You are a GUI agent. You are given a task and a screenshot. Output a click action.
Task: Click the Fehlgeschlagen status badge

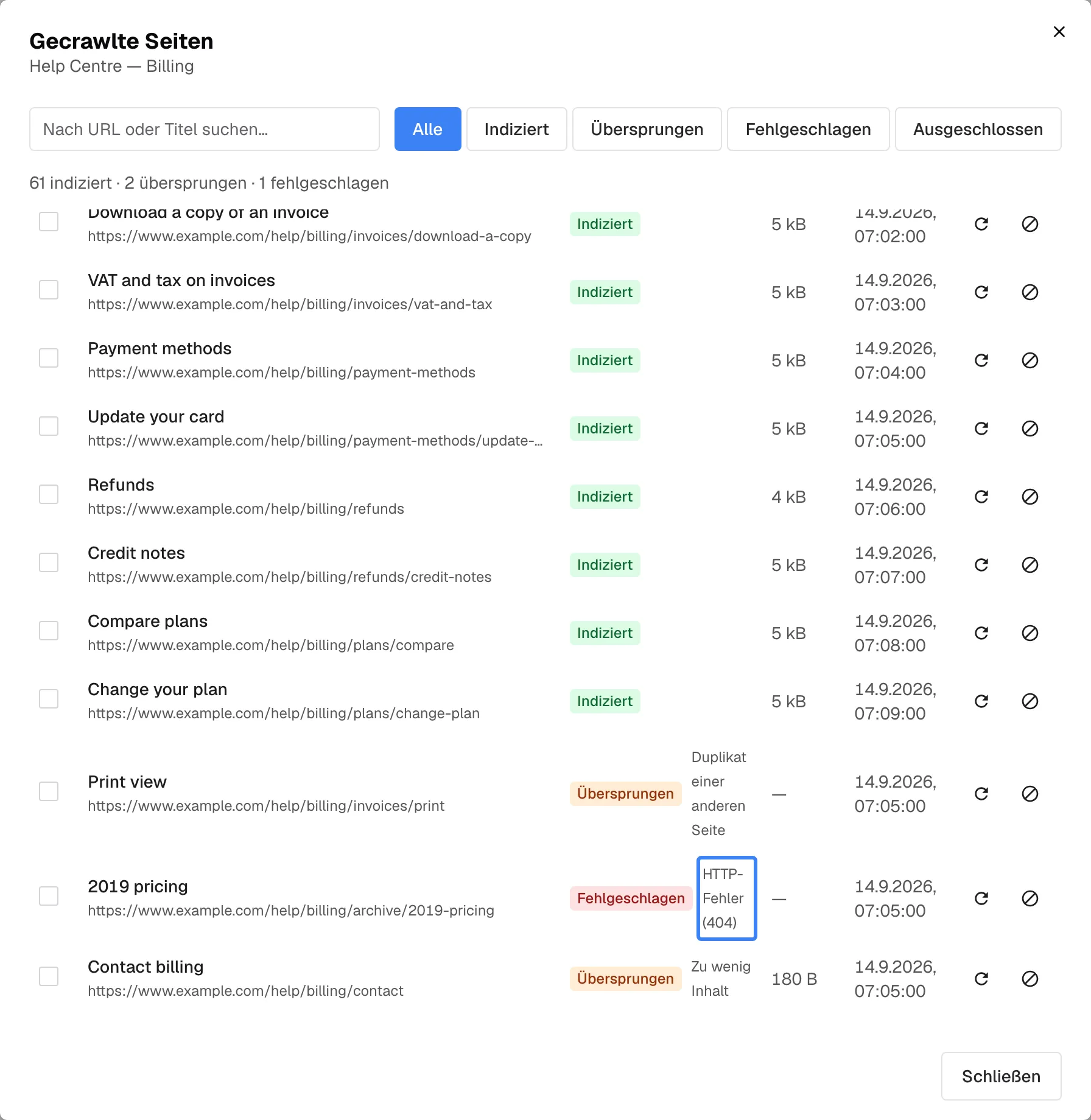[x=631, y=898]
